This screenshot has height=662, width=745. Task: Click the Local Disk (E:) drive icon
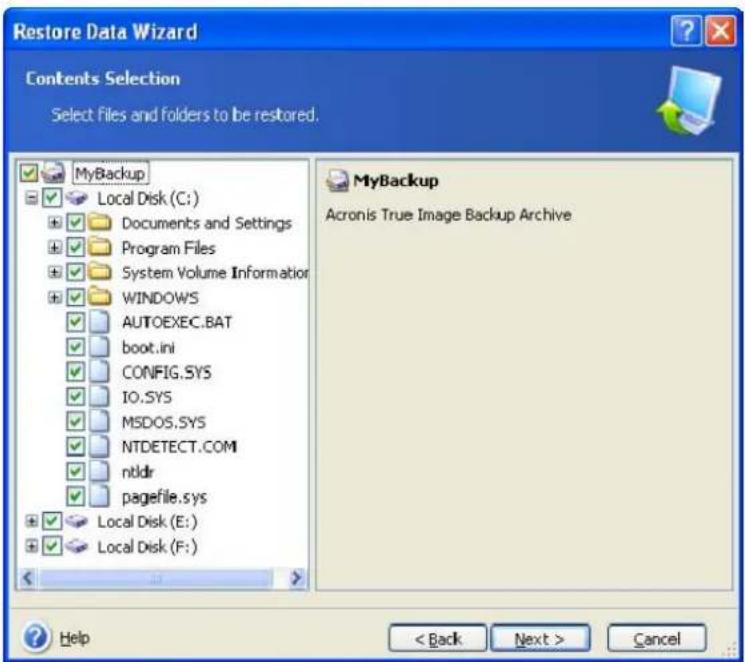tap(76, 521)
